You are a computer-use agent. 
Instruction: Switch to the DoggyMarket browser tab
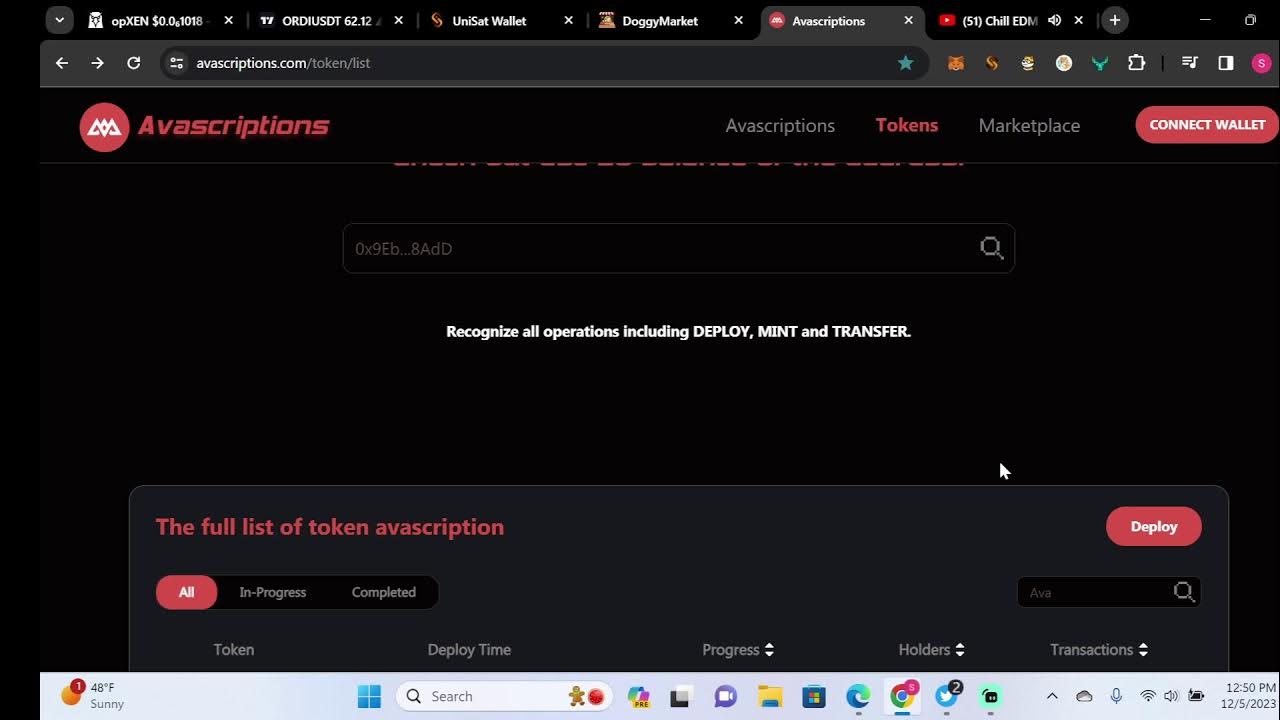[660, 21]
